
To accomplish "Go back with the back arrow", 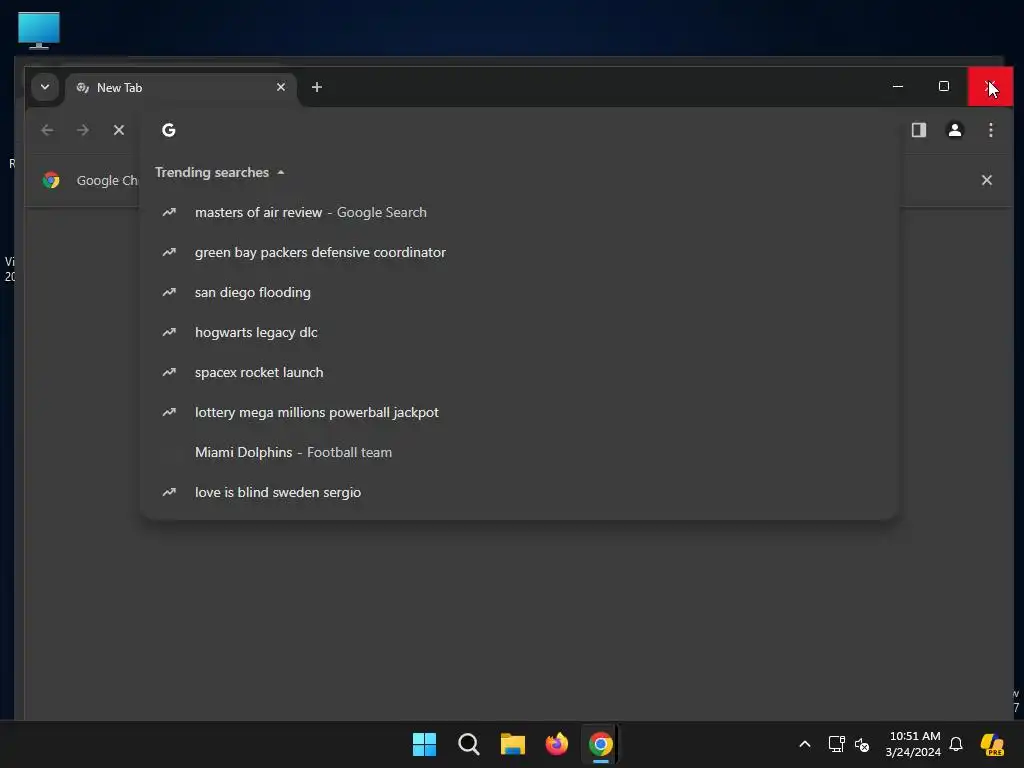I will (47, 130).
